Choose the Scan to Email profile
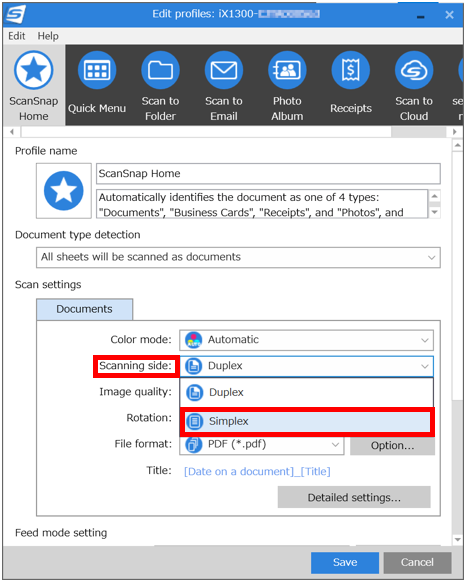 click(x=224, y=85)
